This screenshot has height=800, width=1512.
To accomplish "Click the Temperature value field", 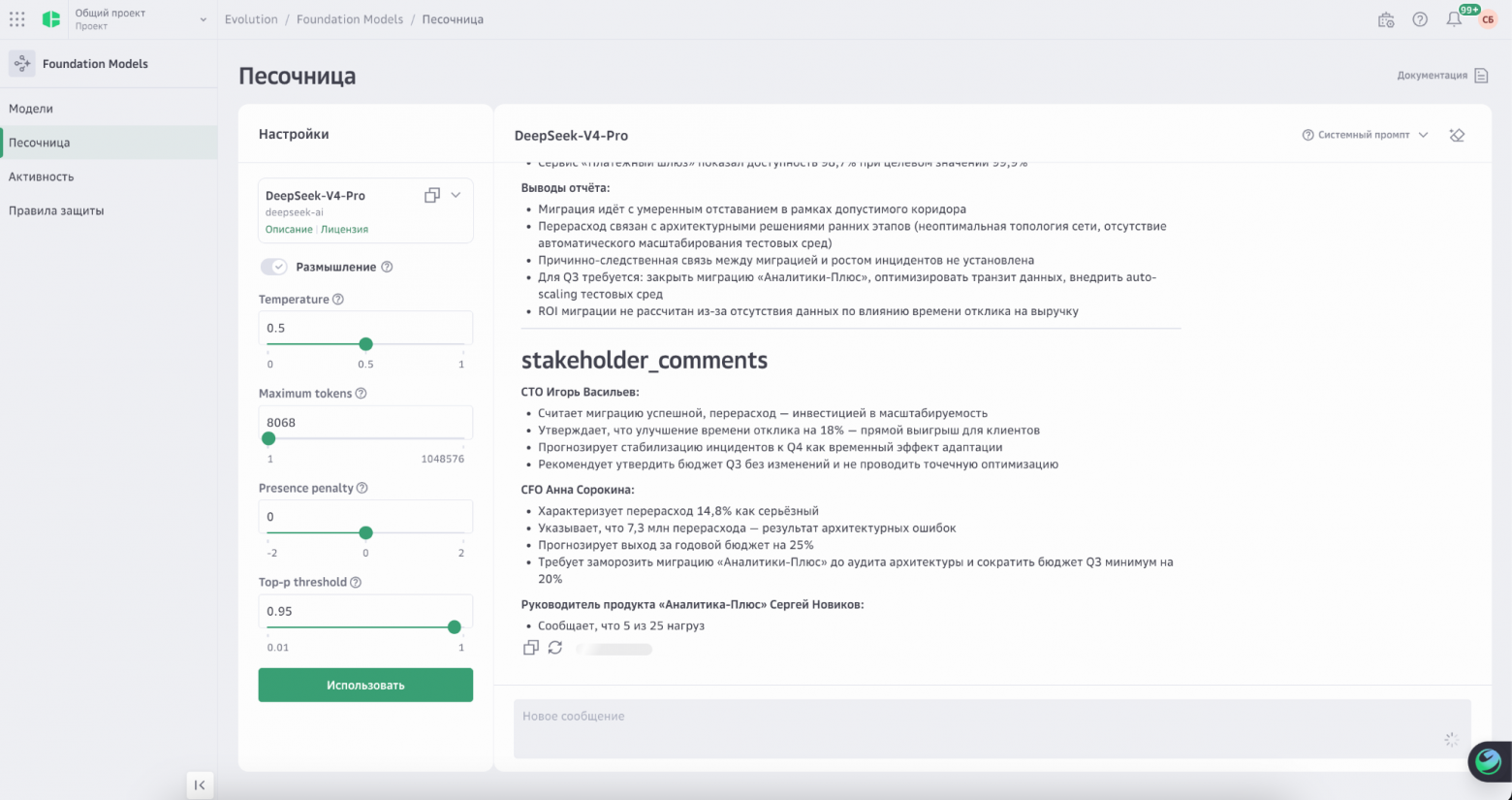I will 365,328.
